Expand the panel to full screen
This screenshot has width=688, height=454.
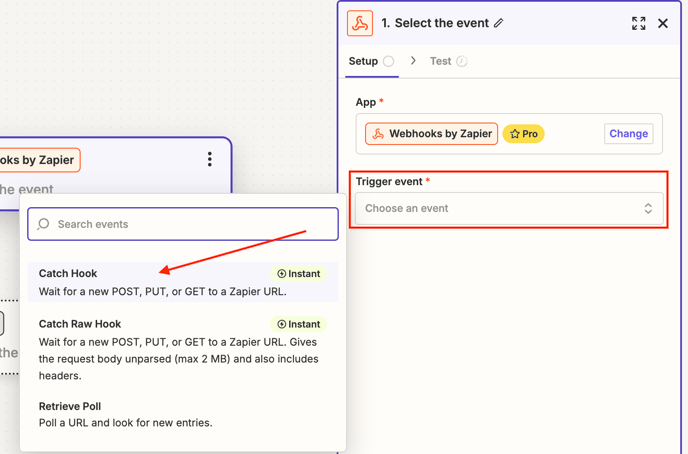(x=638, y=23)
